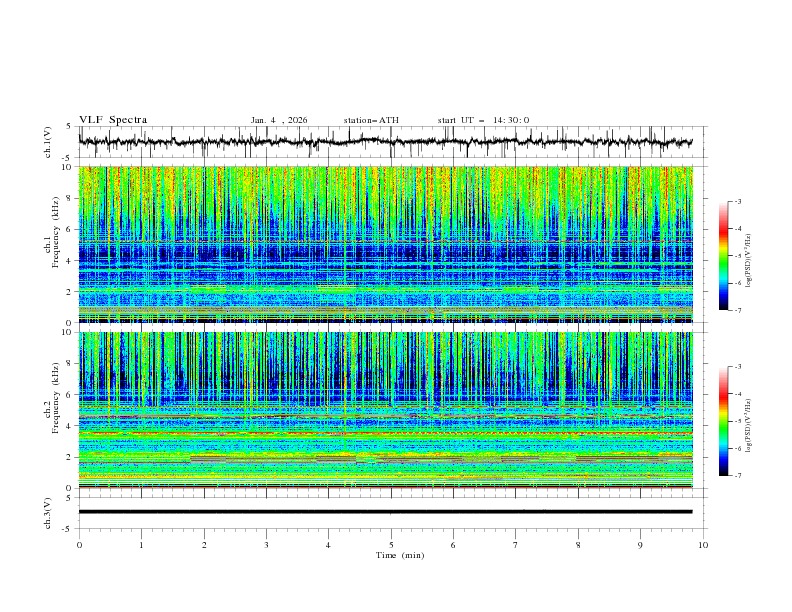Select the "start UT = 14:30:0" text
Image resolution: width=792 pixels, height=612 pixels.
[x=483, y=120]
